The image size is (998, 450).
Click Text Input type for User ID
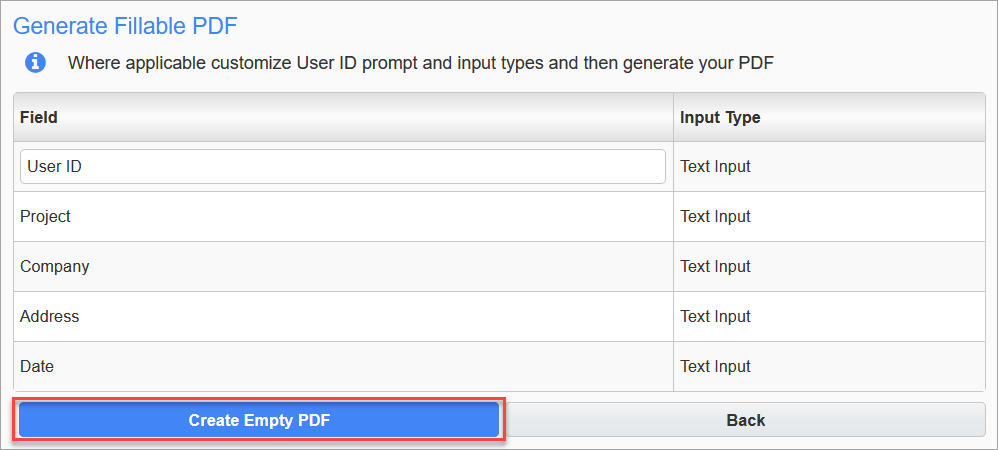point(715,167)
